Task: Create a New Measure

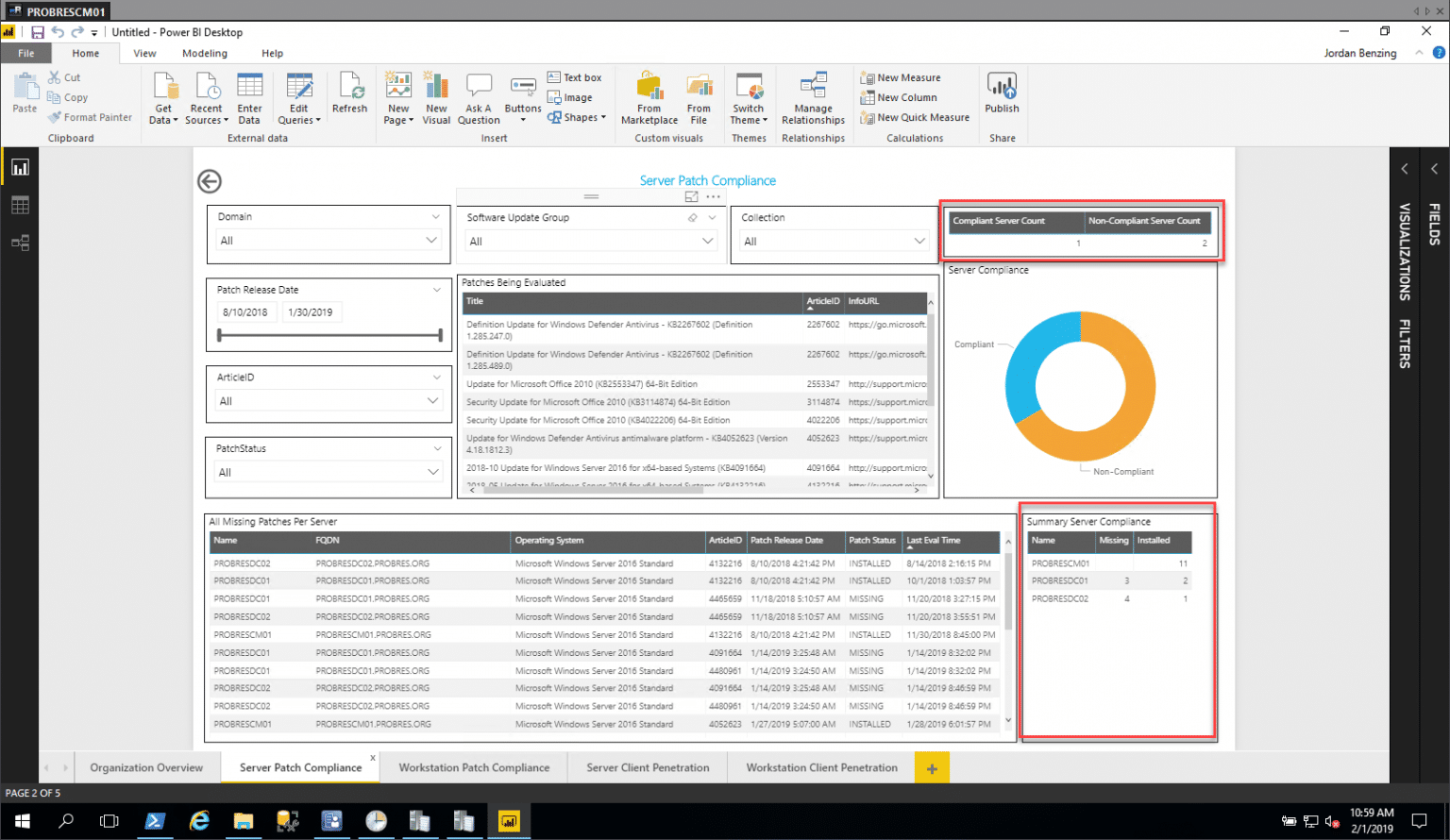Action: [x=909, y=76]
